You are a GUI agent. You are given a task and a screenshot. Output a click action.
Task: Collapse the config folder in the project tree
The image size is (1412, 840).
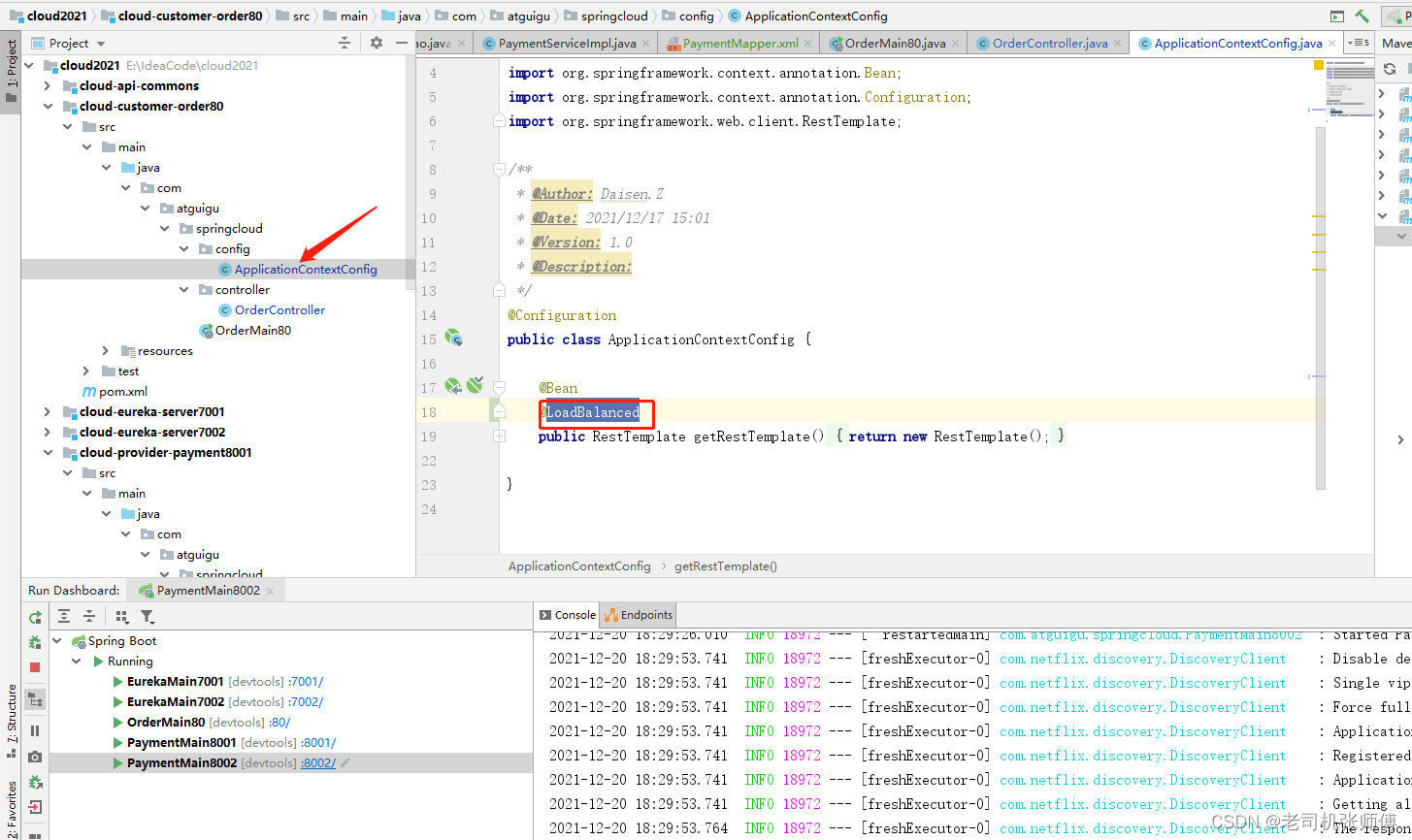(183, 249)
